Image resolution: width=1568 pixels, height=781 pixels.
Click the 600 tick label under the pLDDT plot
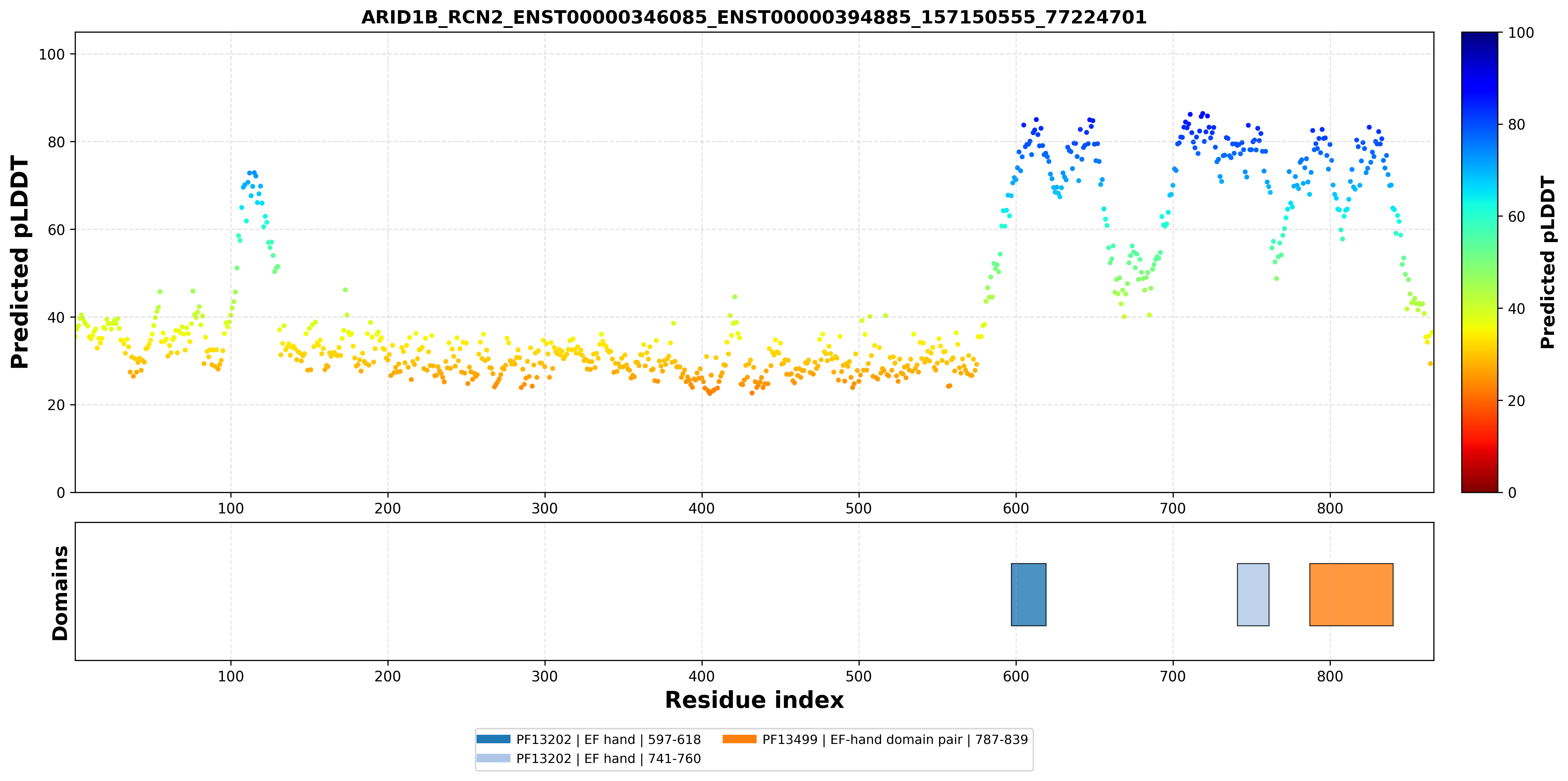1015,508
